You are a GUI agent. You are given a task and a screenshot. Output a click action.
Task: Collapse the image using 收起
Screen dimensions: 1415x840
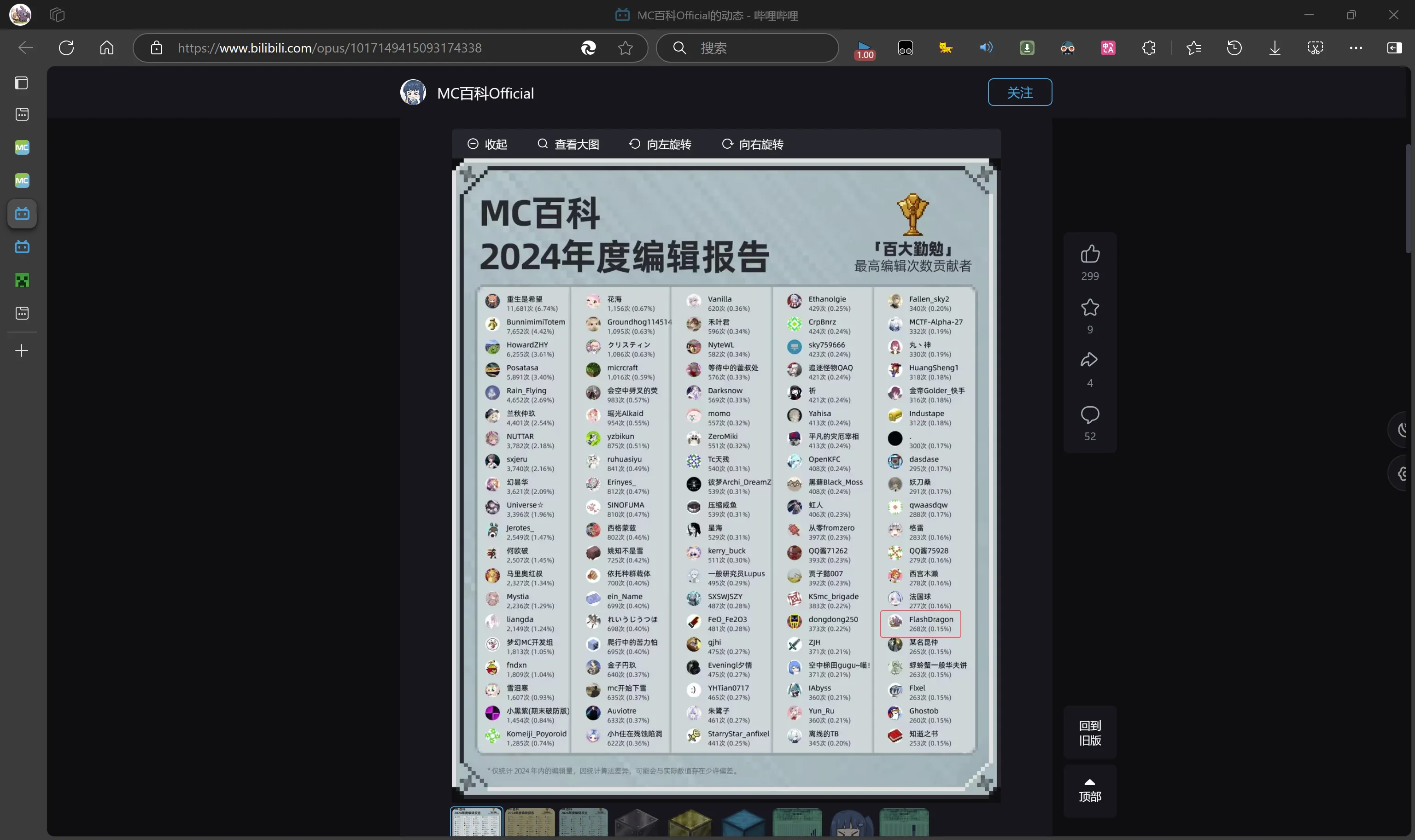point(486,144)
